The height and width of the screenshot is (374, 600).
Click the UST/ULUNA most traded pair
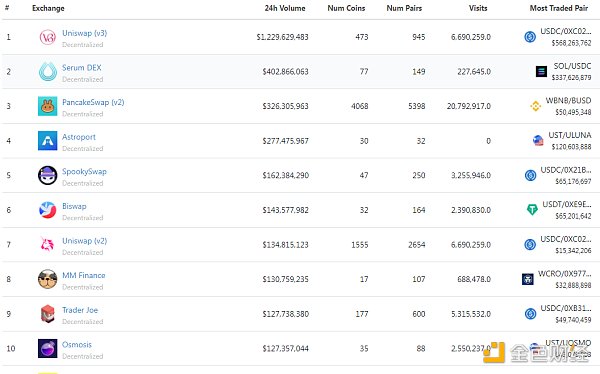570,135
